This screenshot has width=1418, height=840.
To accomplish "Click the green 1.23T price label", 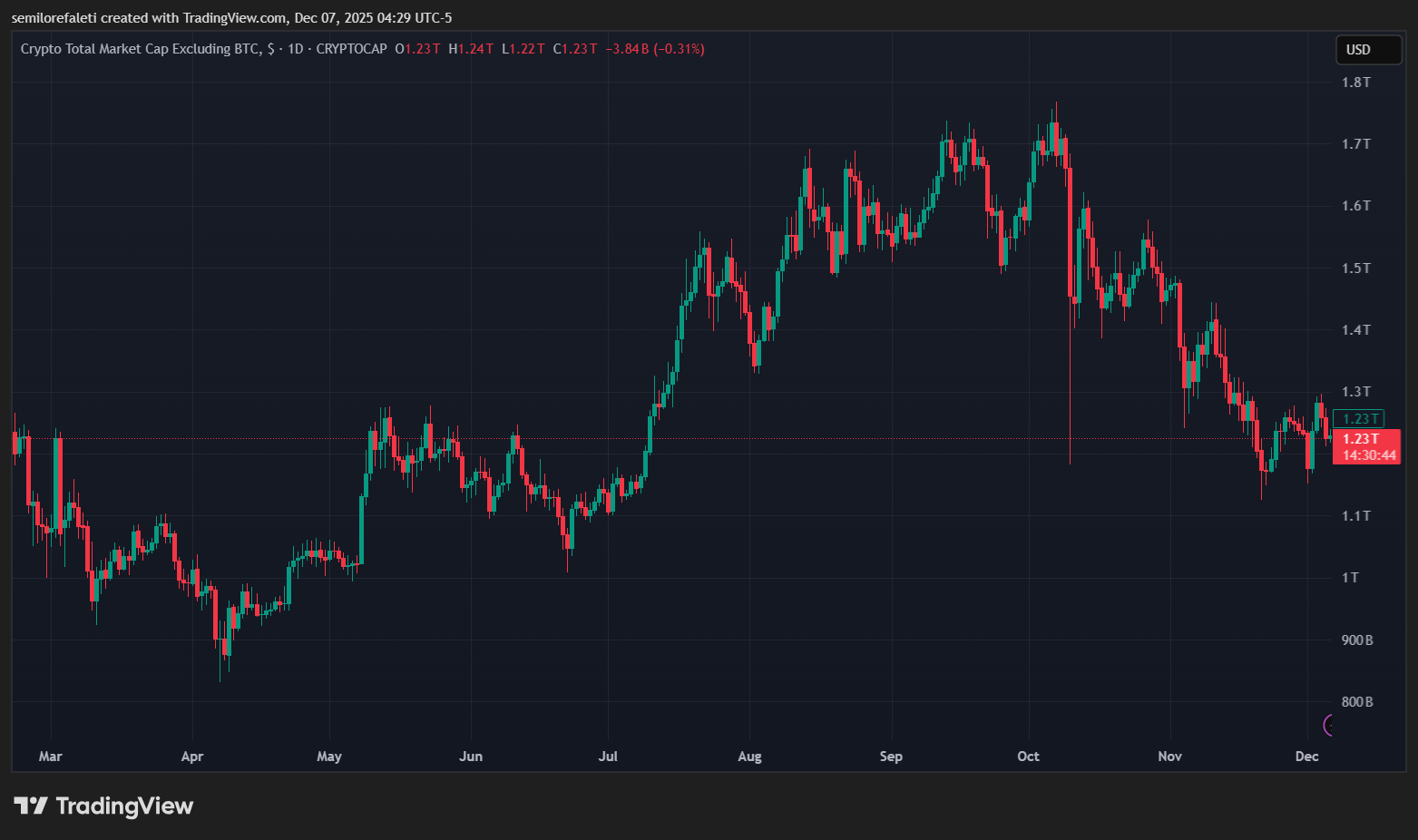I will (x=1358, y=418).
